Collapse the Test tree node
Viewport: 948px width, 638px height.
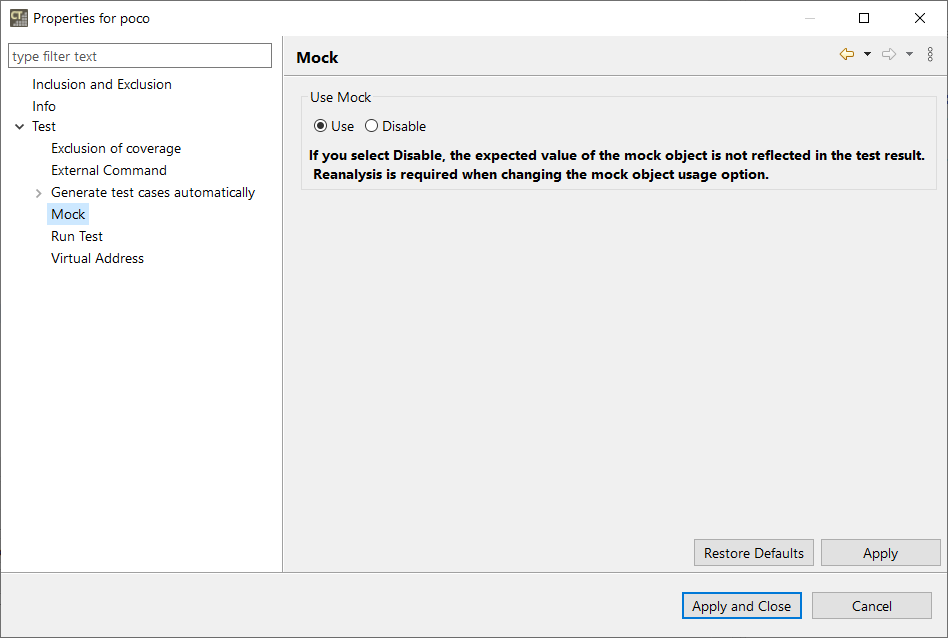pyautogui.click(x=19, y=127)
